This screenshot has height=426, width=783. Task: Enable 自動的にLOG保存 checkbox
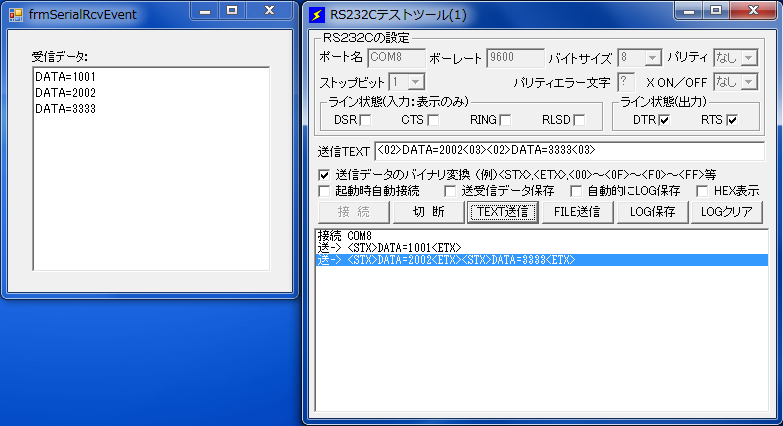click(576, 191)
